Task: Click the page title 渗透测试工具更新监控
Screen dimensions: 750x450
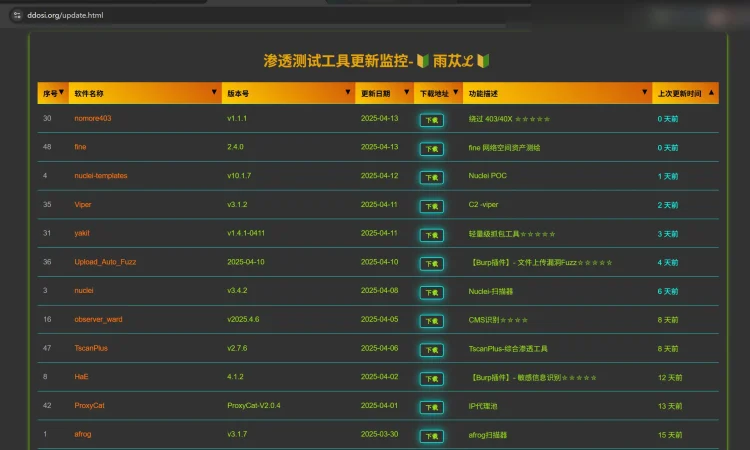Action: coord(336,61)
